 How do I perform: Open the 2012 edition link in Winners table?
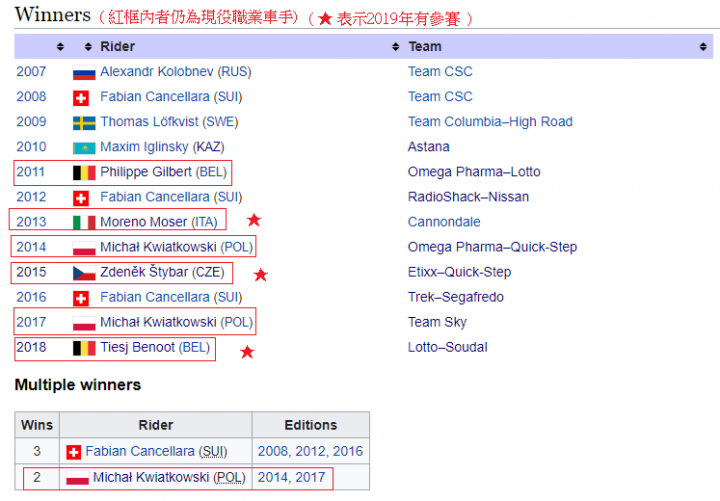pos(31,197)
